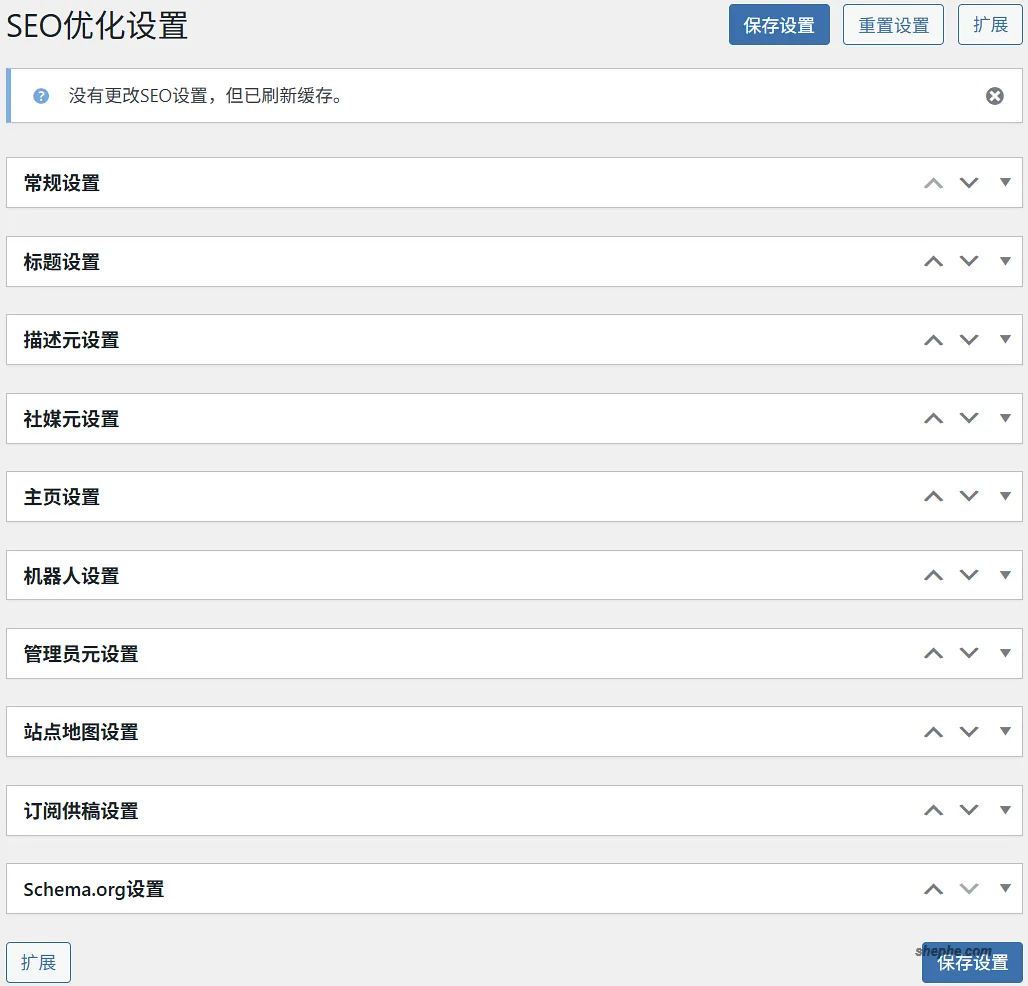The width and height of the screenshot is (1028, 986).
Task: Move the 订阅供稿设置 section down
Action: [x=968, y=810]
